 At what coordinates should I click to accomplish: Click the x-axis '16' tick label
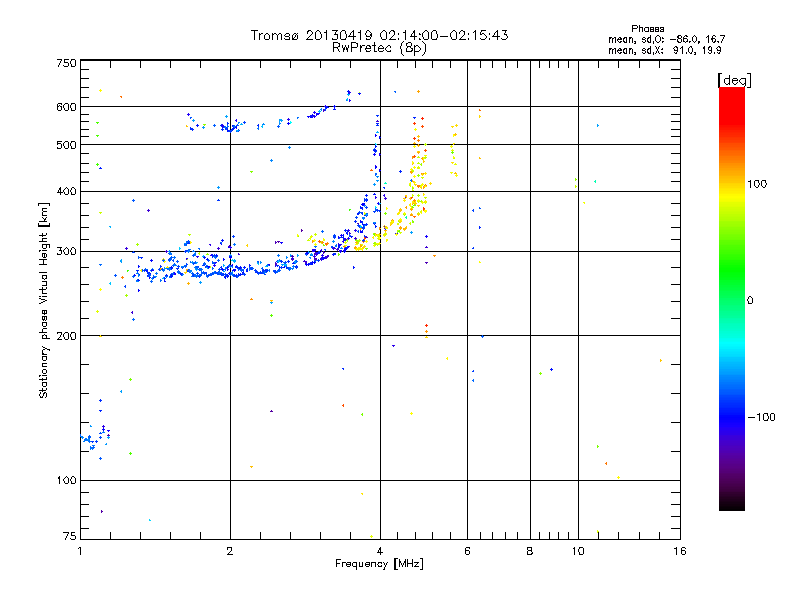pyautogui.click(x=680, y=551)
